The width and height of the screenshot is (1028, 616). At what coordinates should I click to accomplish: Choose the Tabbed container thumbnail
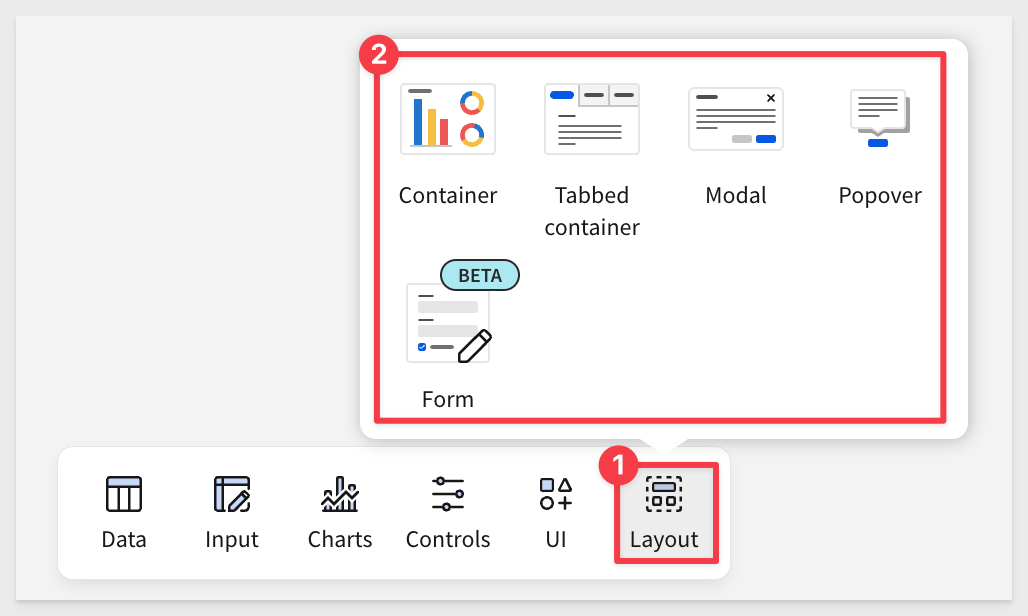[592, 119]
